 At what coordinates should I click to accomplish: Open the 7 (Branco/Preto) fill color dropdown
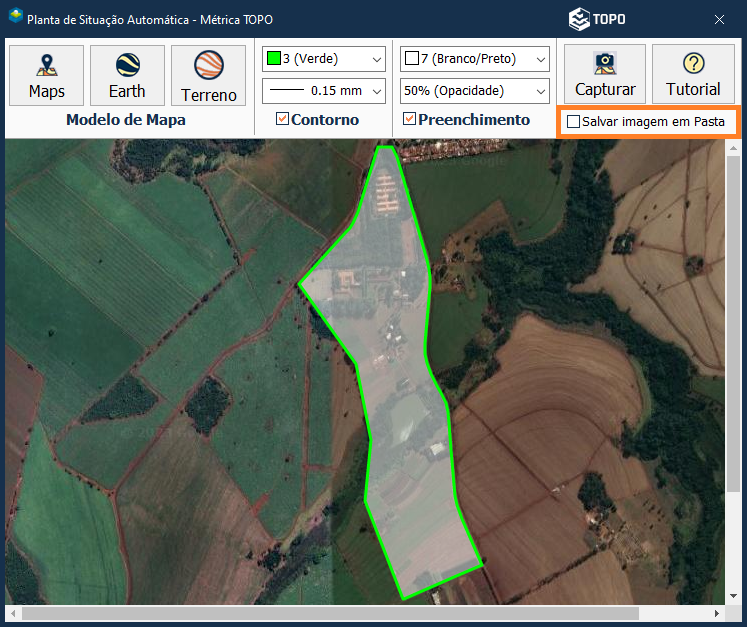tap(474, 59)
